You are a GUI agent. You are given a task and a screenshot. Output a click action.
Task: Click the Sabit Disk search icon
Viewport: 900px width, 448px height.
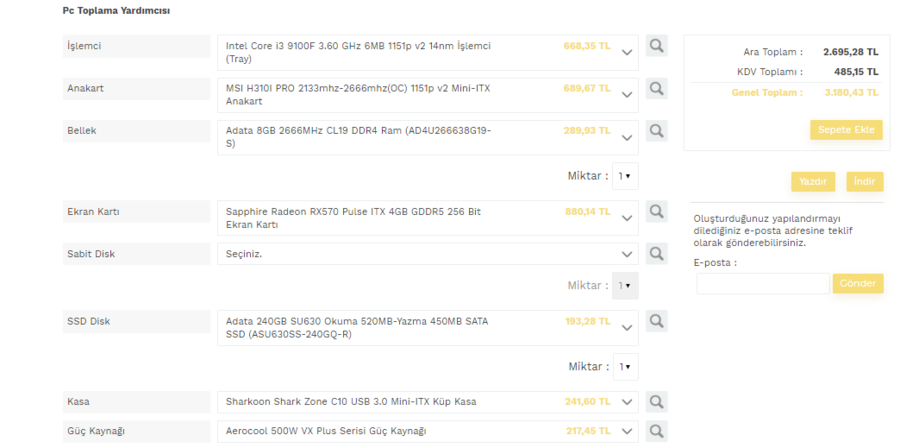(656, 254)
